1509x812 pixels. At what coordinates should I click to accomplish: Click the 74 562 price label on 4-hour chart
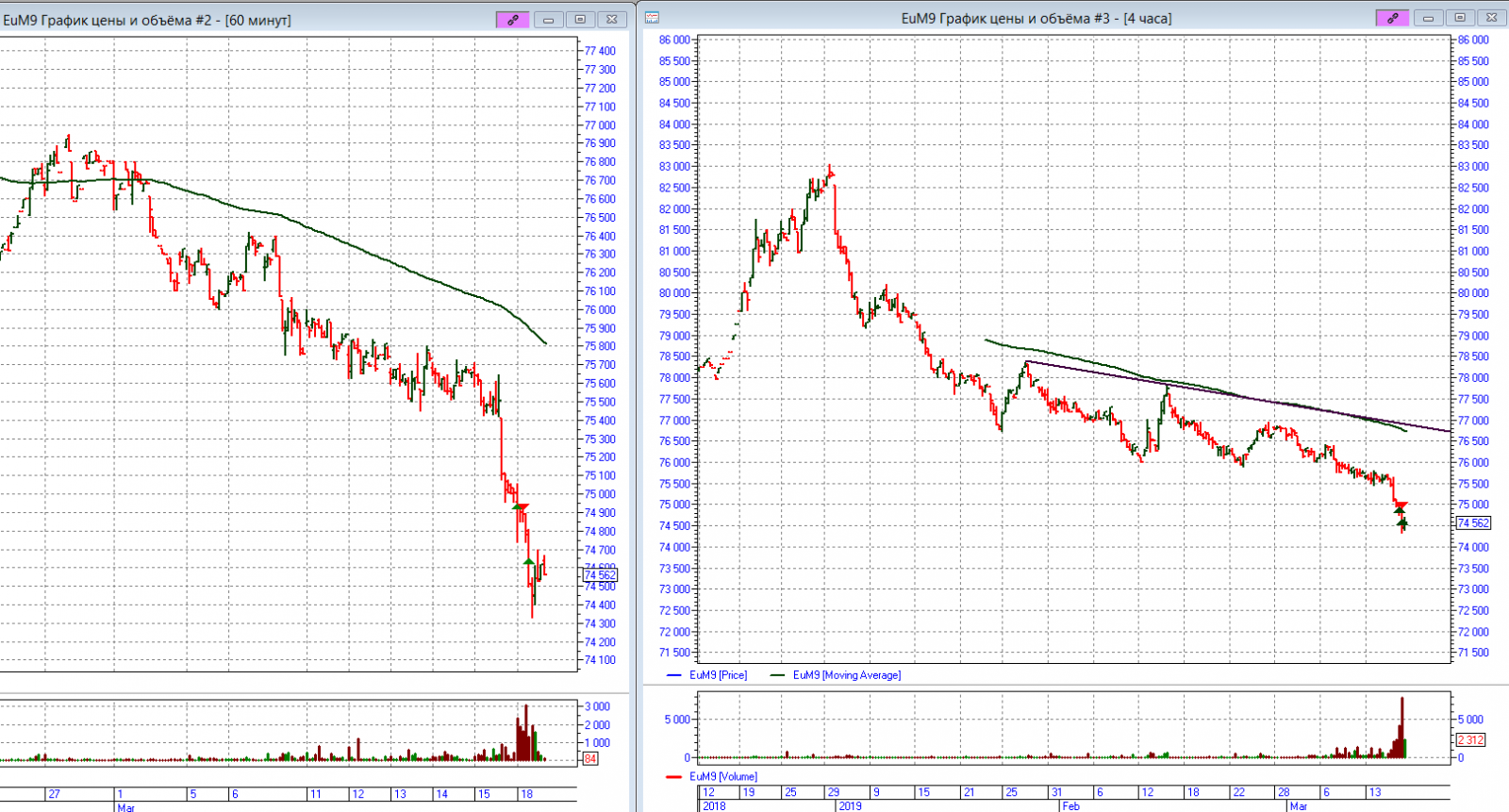(x=1473, y=523)
